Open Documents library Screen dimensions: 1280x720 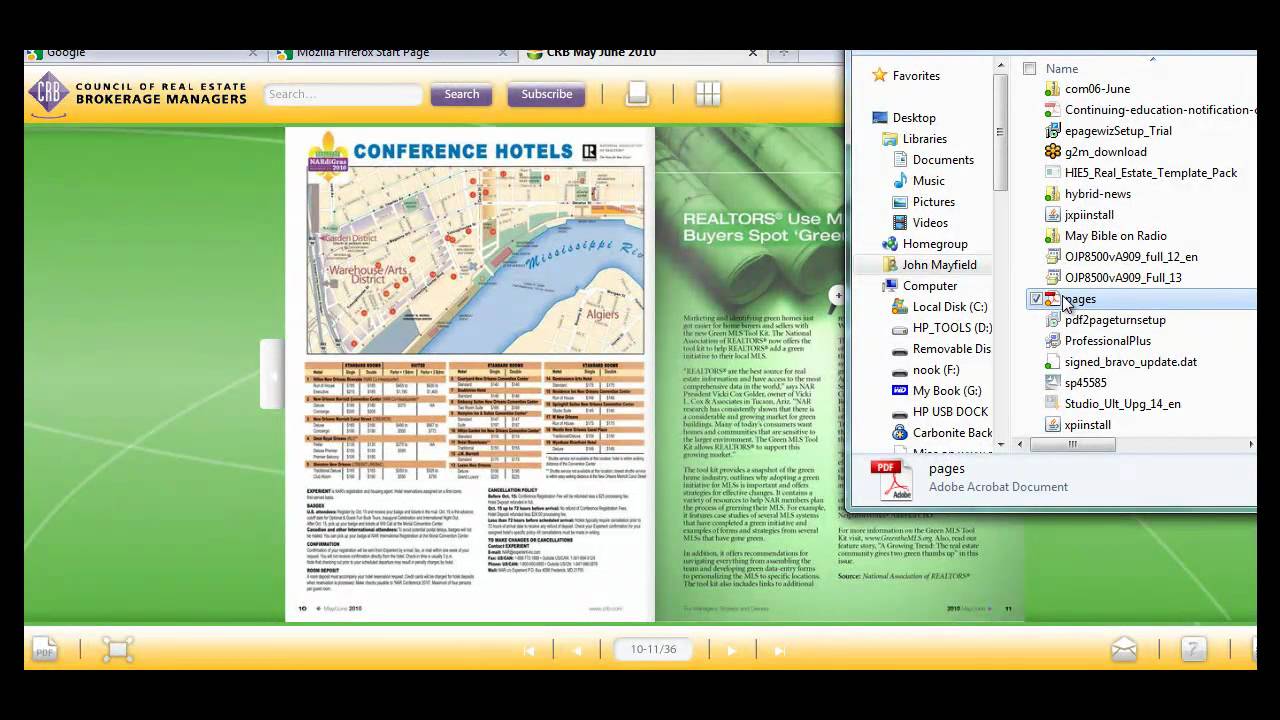pos(932,160)
